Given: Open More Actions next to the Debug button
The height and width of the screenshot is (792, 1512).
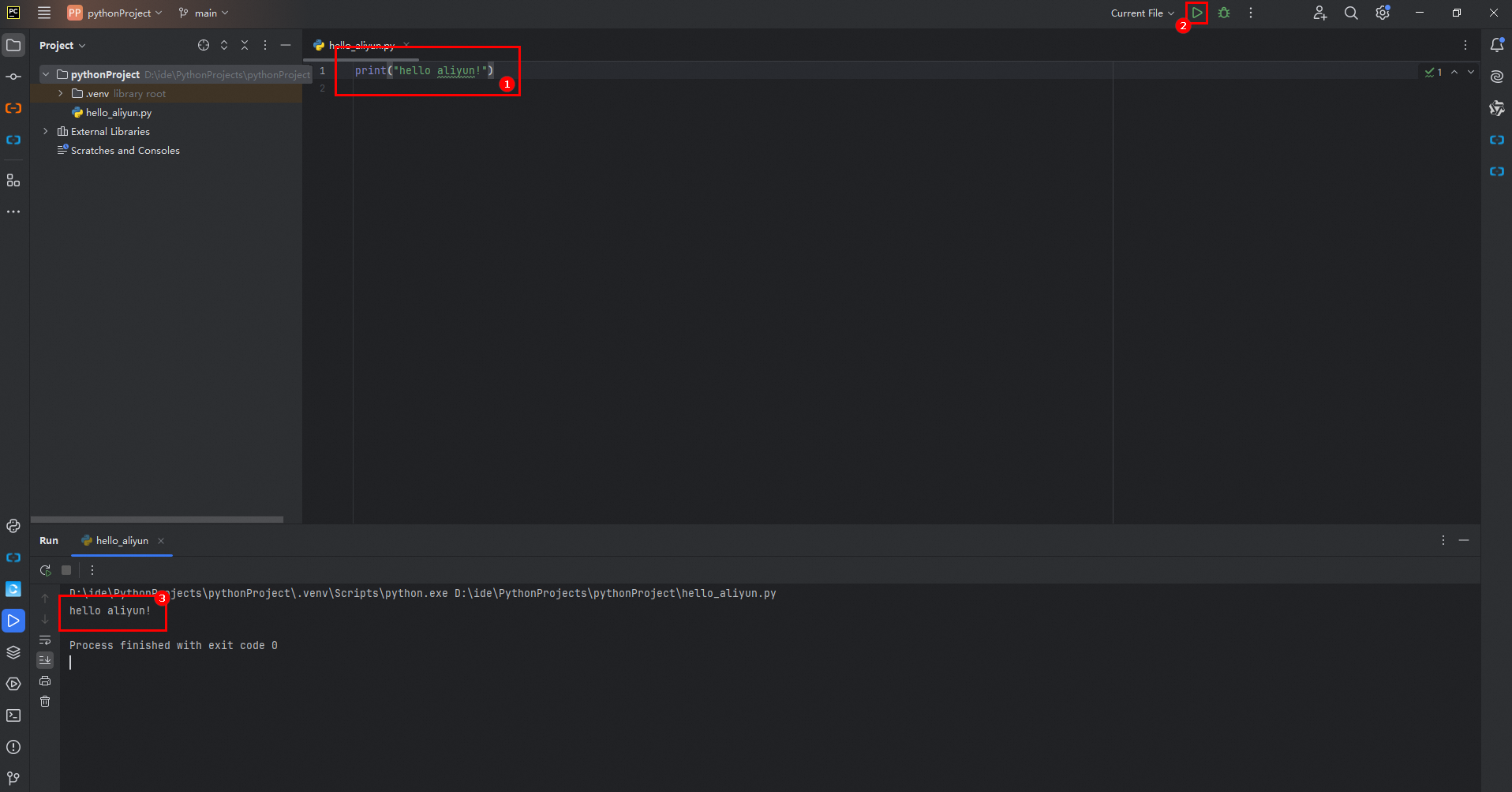Looking at the screenshot, I should (x=1251, y=13).
